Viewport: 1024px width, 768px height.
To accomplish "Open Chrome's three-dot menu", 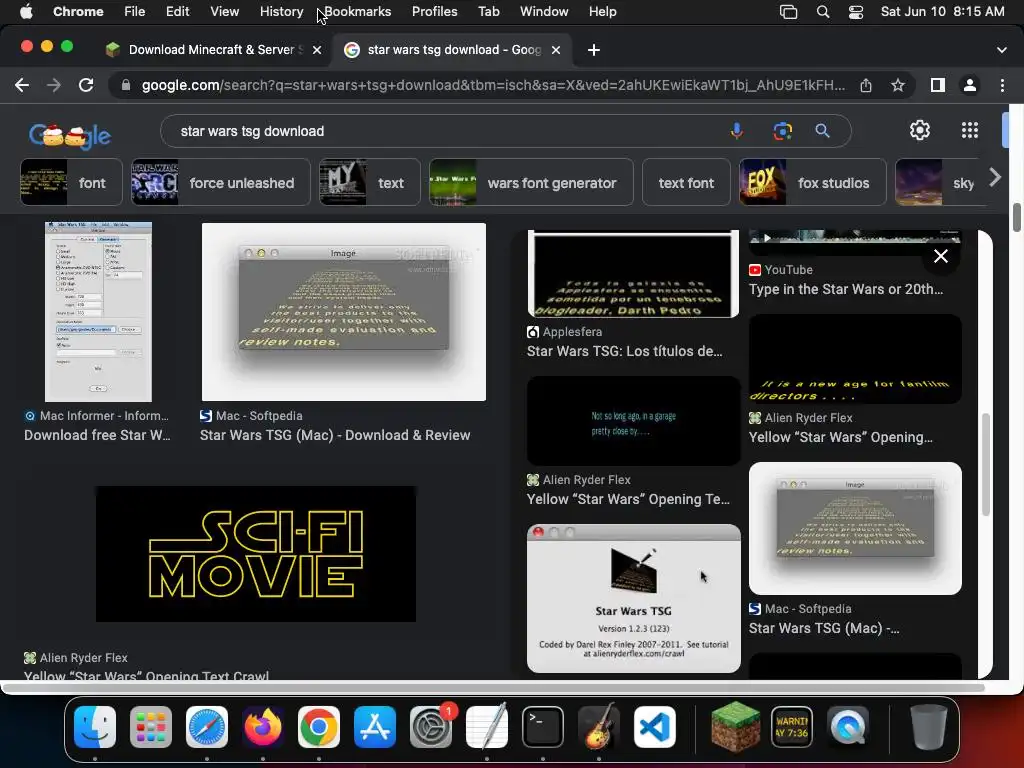I will (x=1002, y=85).
